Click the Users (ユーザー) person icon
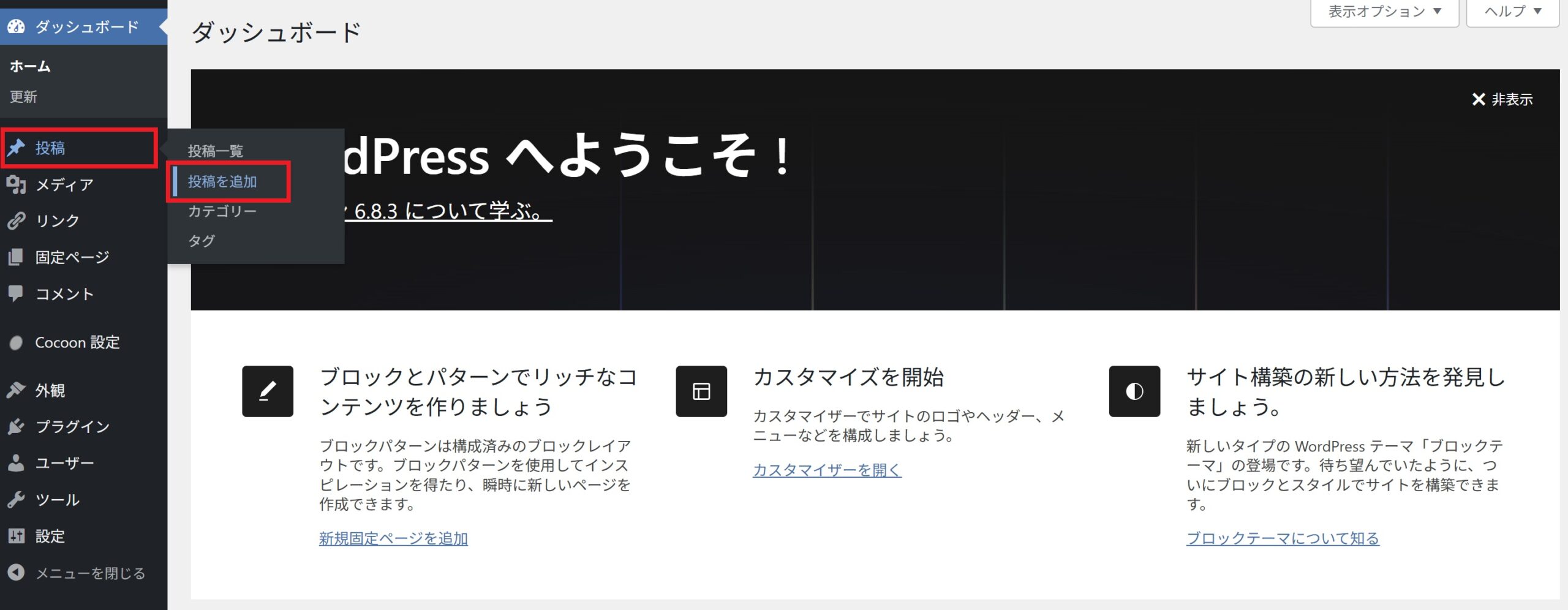Screen dimensions: 1568x610 [x=17, y=463]
